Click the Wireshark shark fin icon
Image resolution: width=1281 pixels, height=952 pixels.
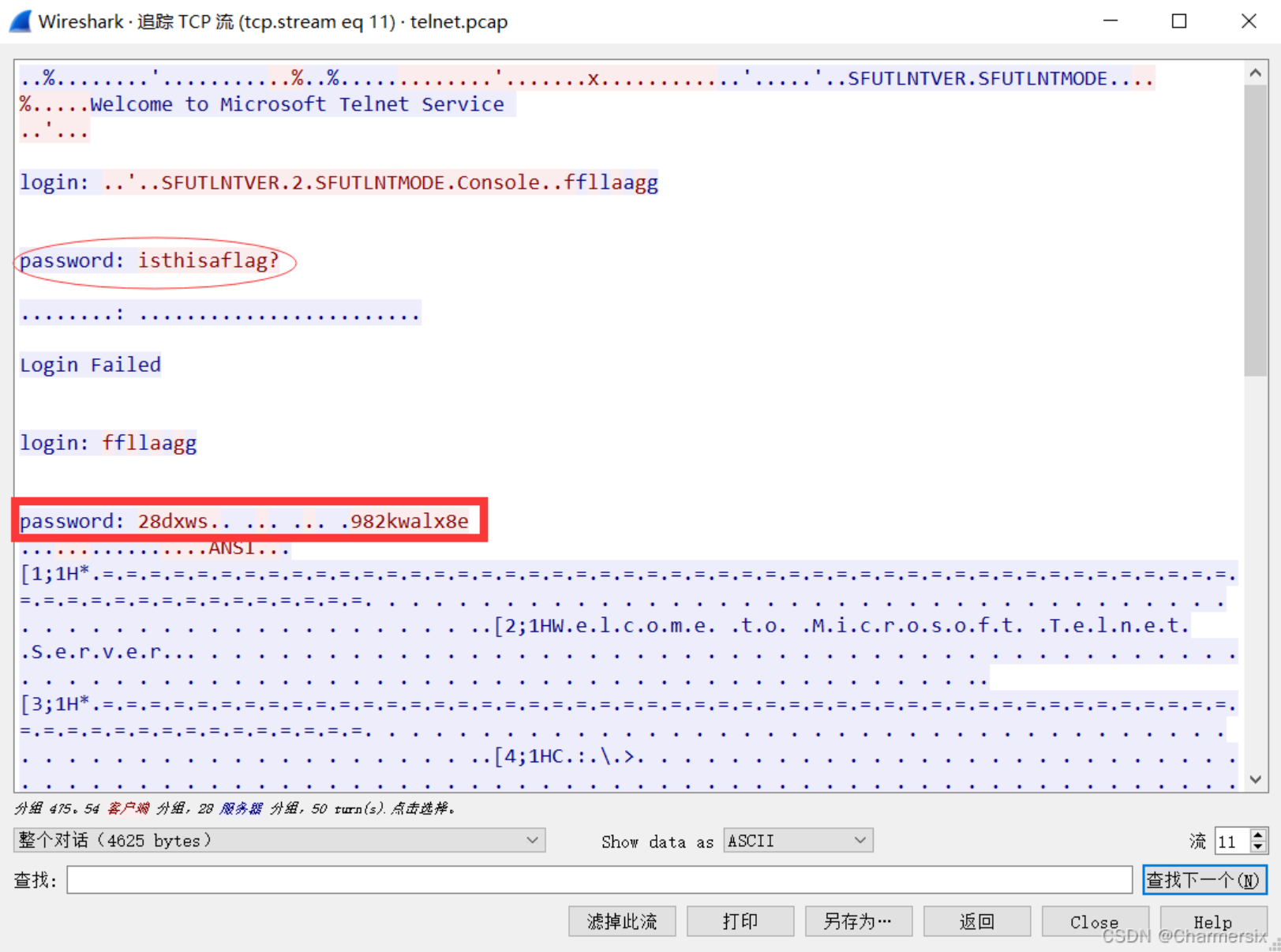tap(21, 21)
